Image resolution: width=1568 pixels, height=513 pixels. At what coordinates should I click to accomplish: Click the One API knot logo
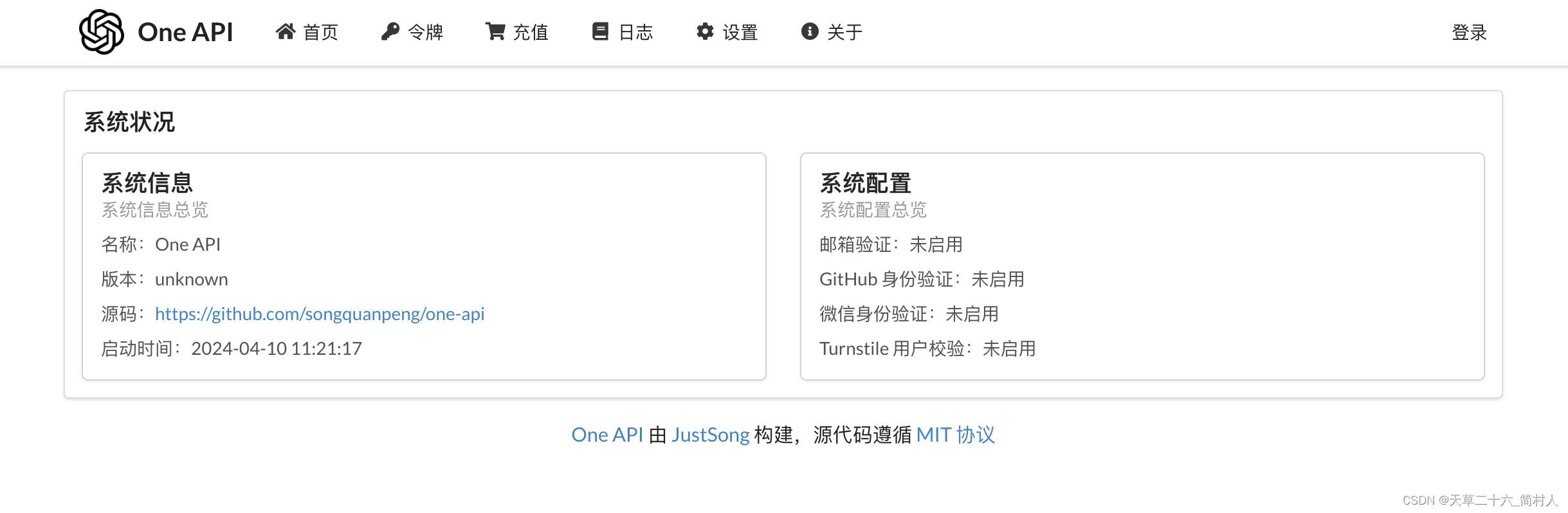tap(101, 32)
